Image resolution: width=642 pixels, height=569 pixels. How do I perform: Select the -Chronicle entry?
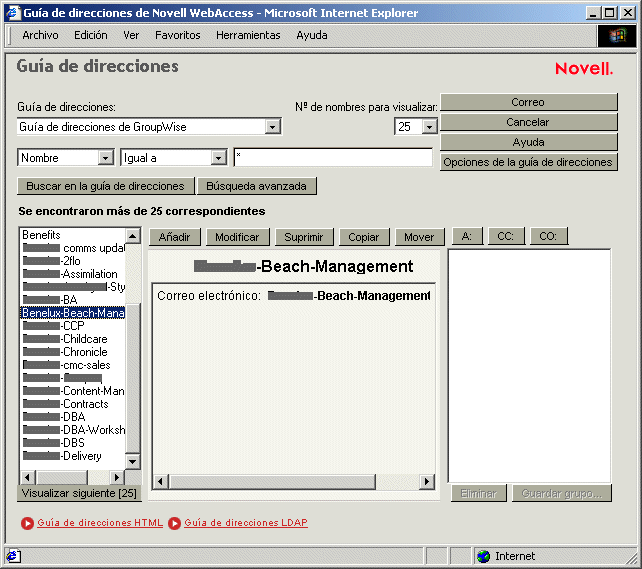72,352
